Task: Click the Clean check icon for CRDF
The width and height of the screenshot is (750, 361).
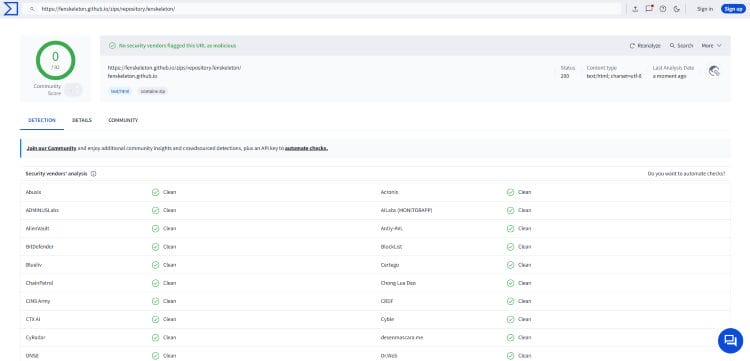Action: [x=510, y=301]
